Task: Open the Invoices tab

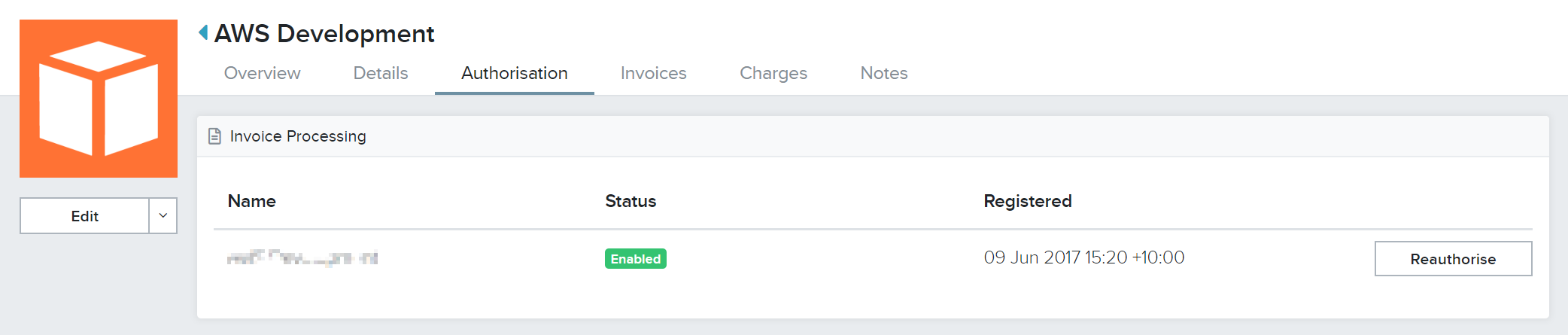Action: [654, 73]
